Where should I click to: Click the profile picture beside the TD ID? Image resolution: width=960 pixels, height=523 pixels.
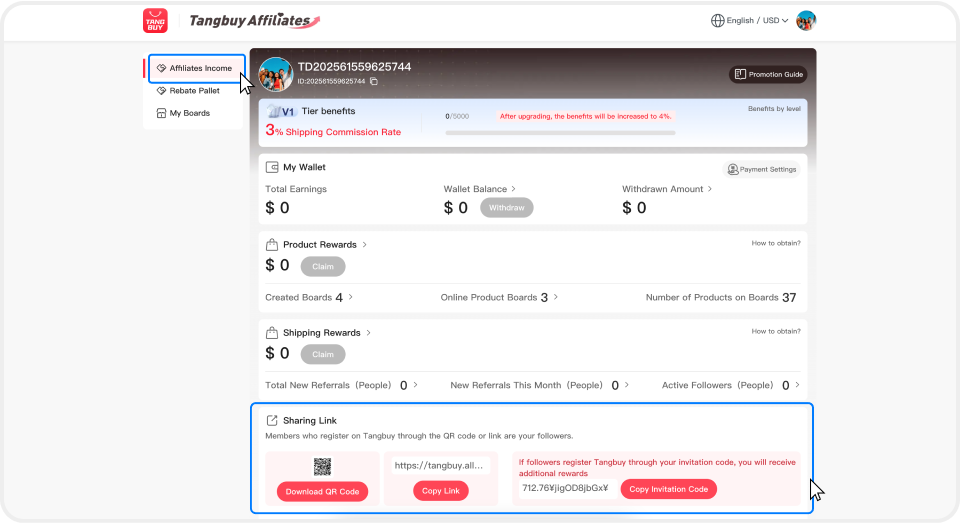[x=276, y=74]
